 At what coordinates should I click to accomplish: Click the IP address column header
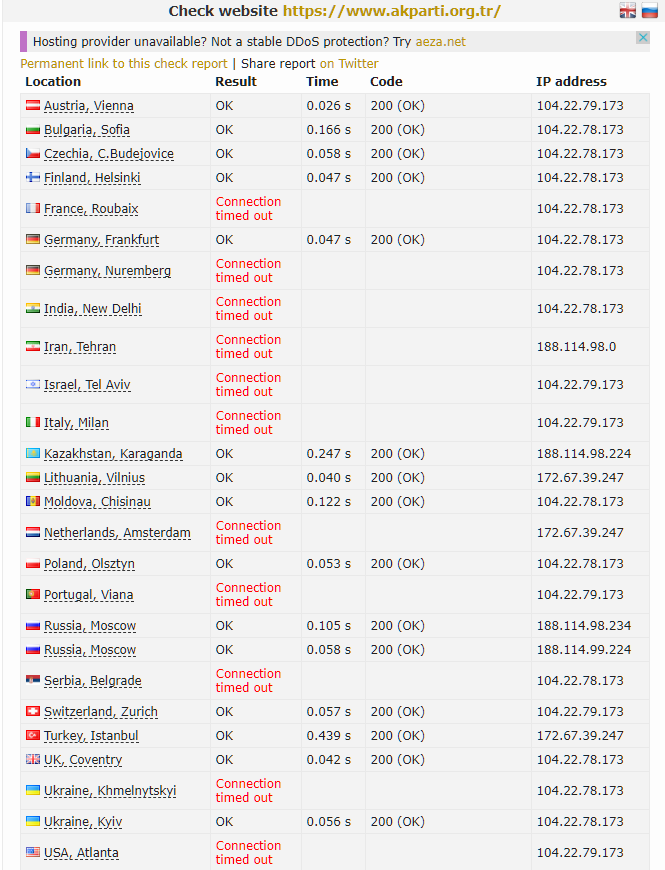571,82
